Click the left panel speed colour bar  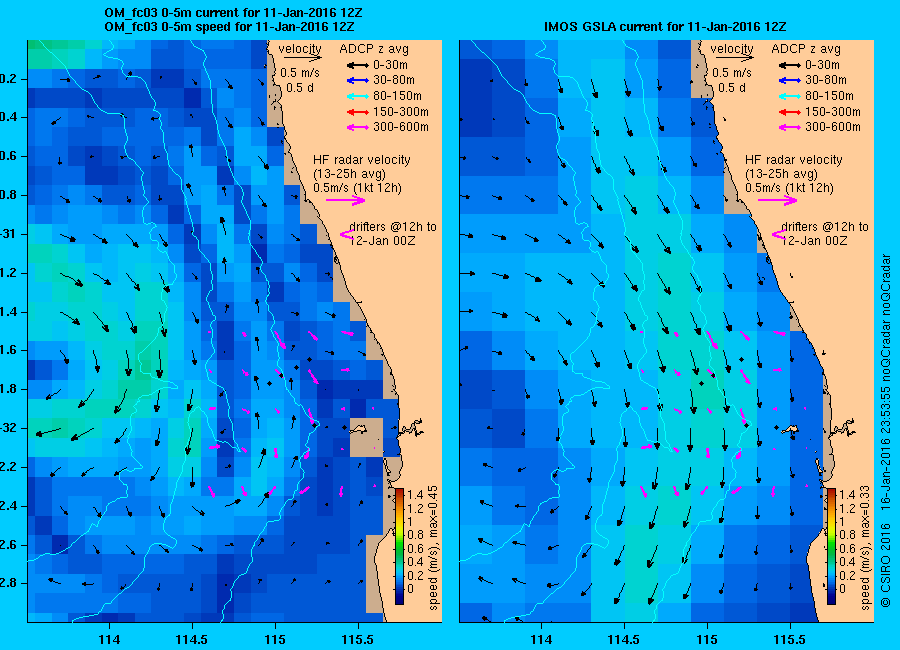tap(399, 546)
